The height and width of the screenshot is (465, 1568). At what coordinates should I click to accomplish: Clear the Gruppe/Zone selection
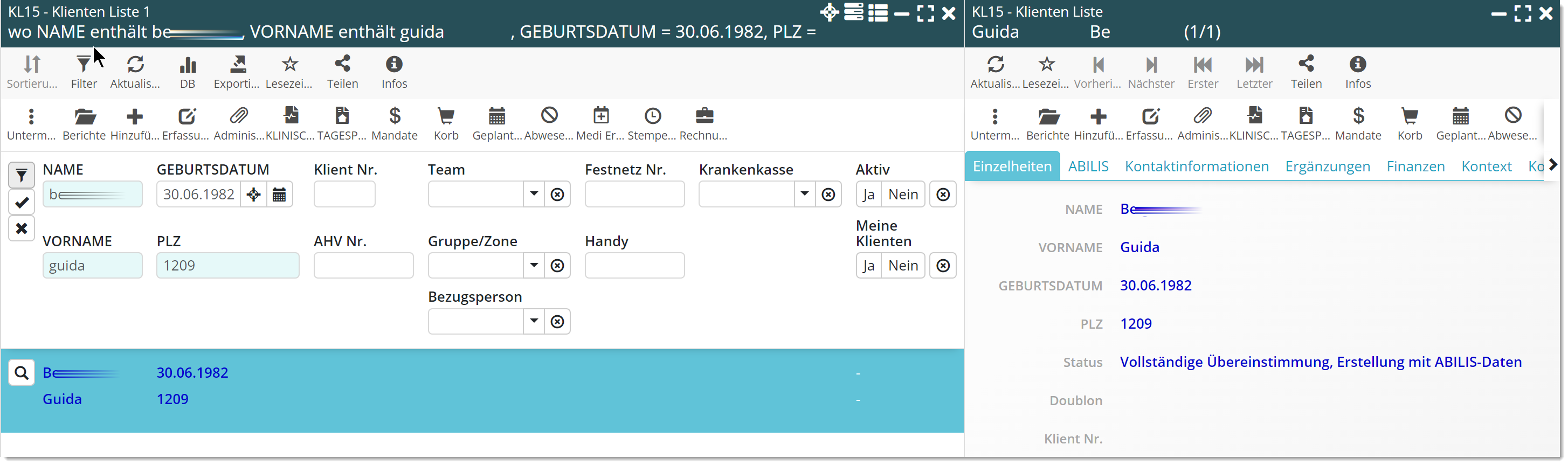pos(557,266)
